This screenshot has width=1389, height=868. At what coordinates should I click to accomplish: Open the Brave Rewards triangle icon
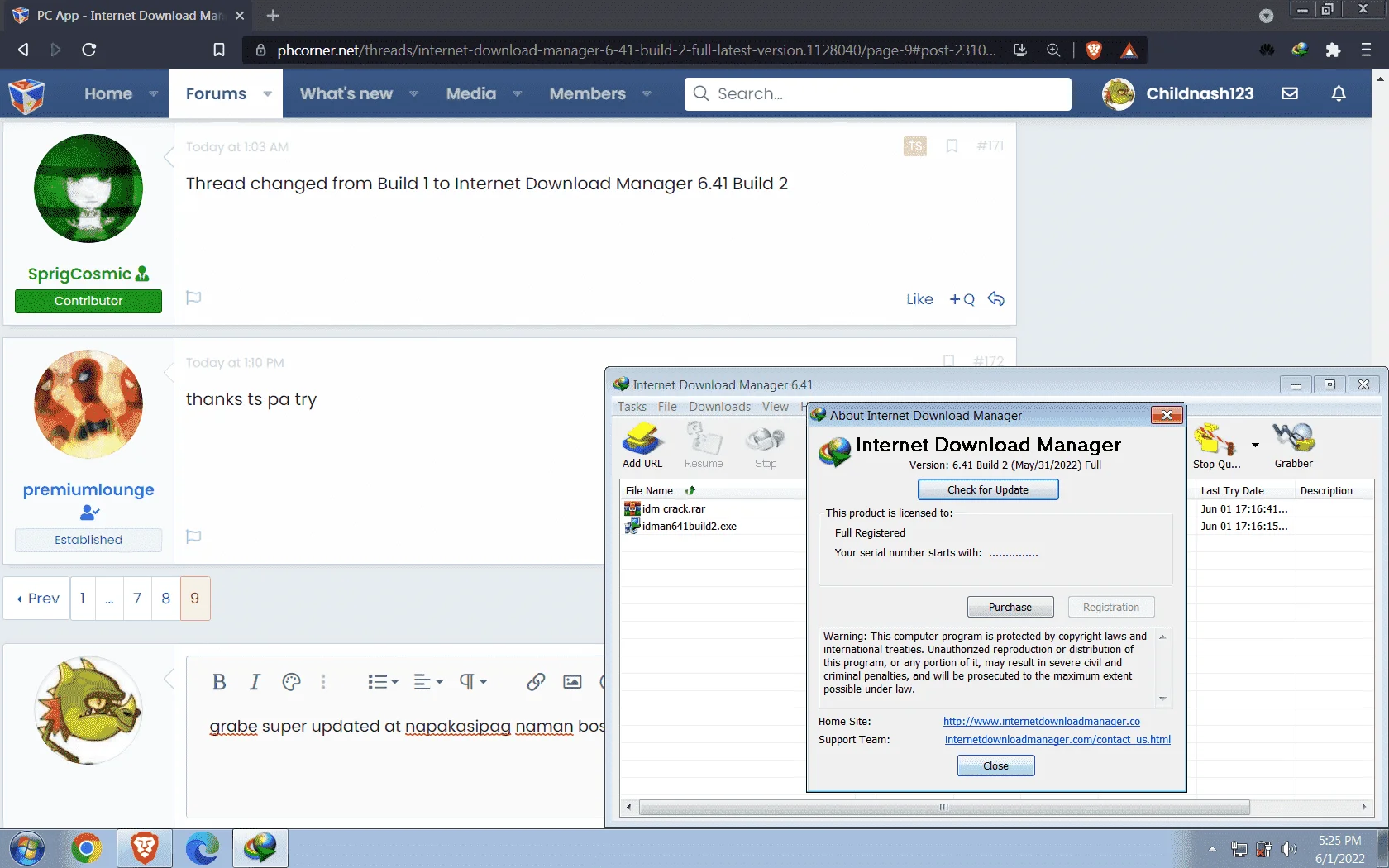click(1129, 50)
